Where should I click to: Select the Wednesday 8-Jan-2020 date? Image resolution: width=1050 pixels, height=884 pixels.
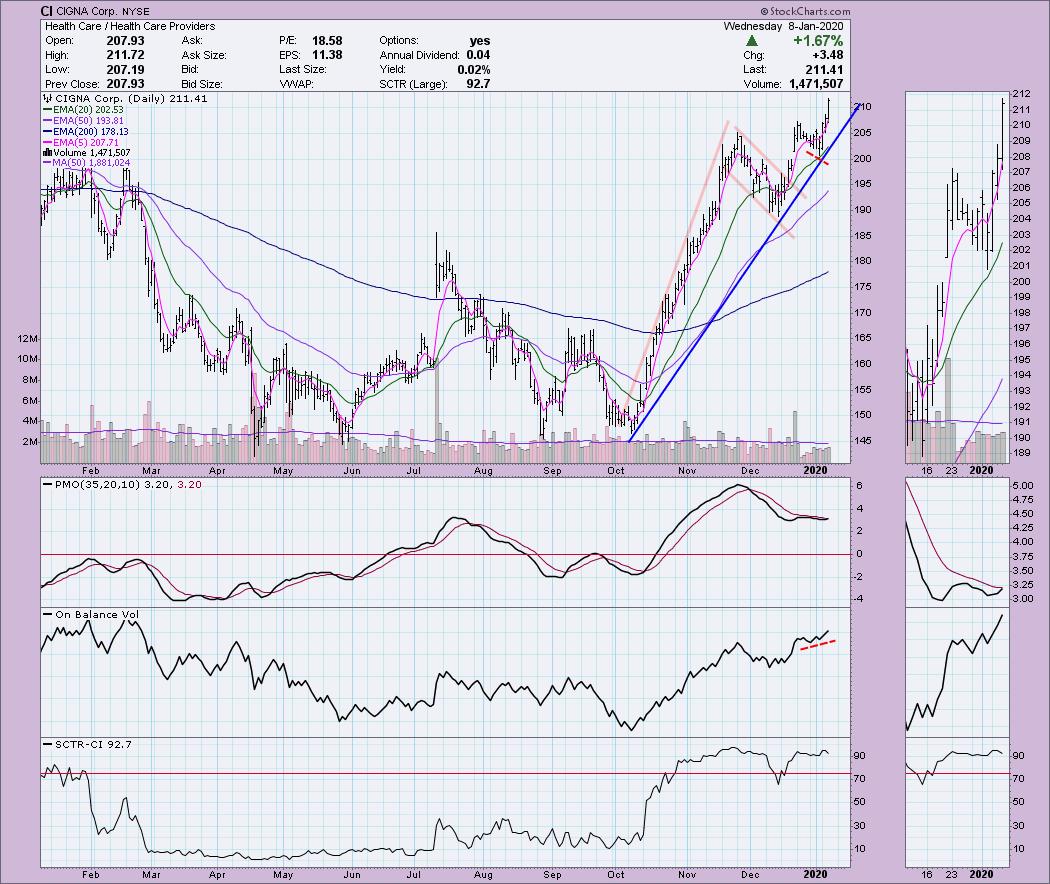click(783, 26)
